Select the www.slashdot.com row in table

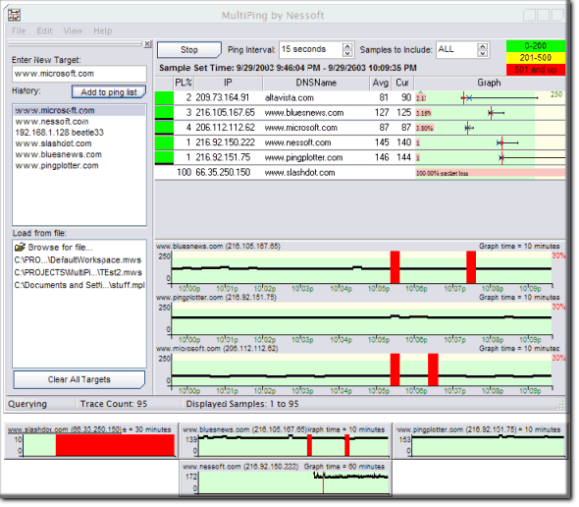tap(360, 172)
